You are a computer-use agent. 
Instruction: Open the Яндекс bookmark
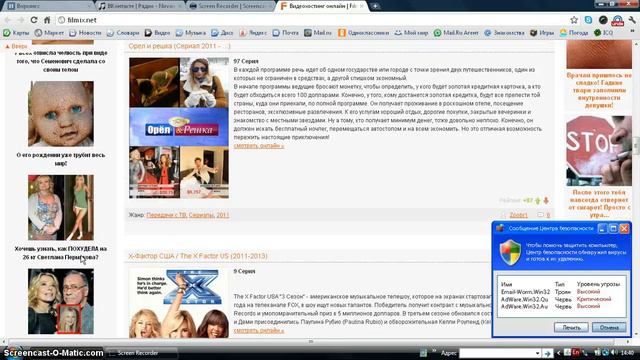coord(253,33)
